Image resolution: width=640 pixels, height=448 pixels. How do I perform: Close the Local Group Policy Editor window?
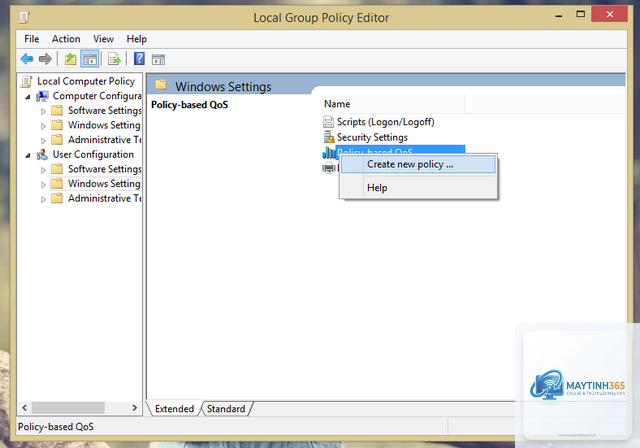(609, 14)
